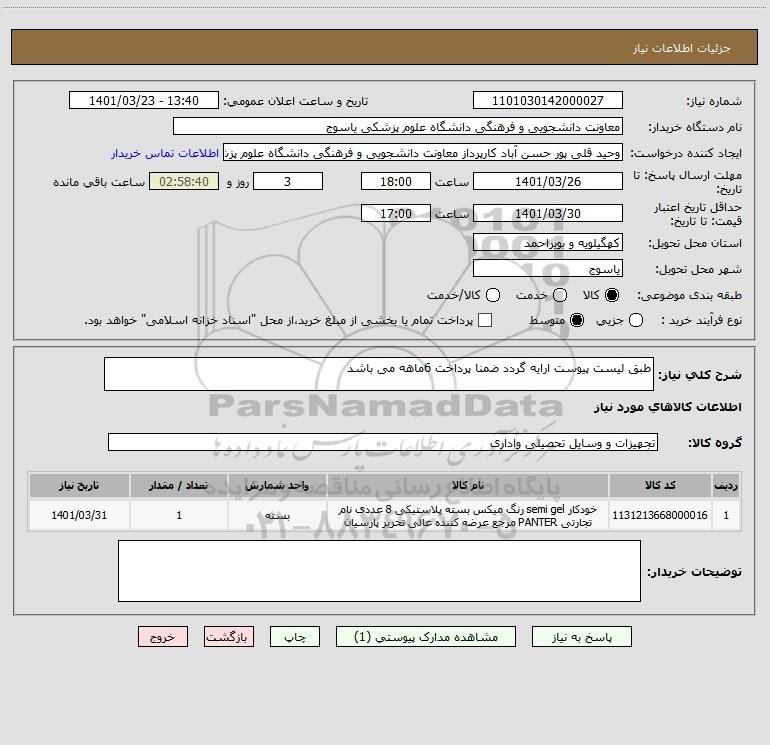Image resolution: width=770 pixels, height=745 pixels.
Task: Click the بازگشت back button
Action: point(229,637)
